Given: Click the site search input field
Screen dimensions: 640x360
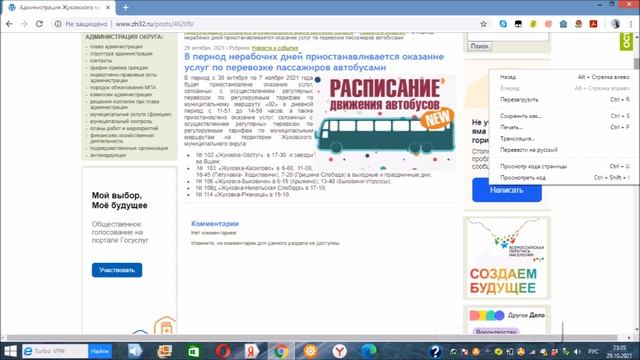Looking at the screenshot, I should pyautogui.click(x=508, y=36).
